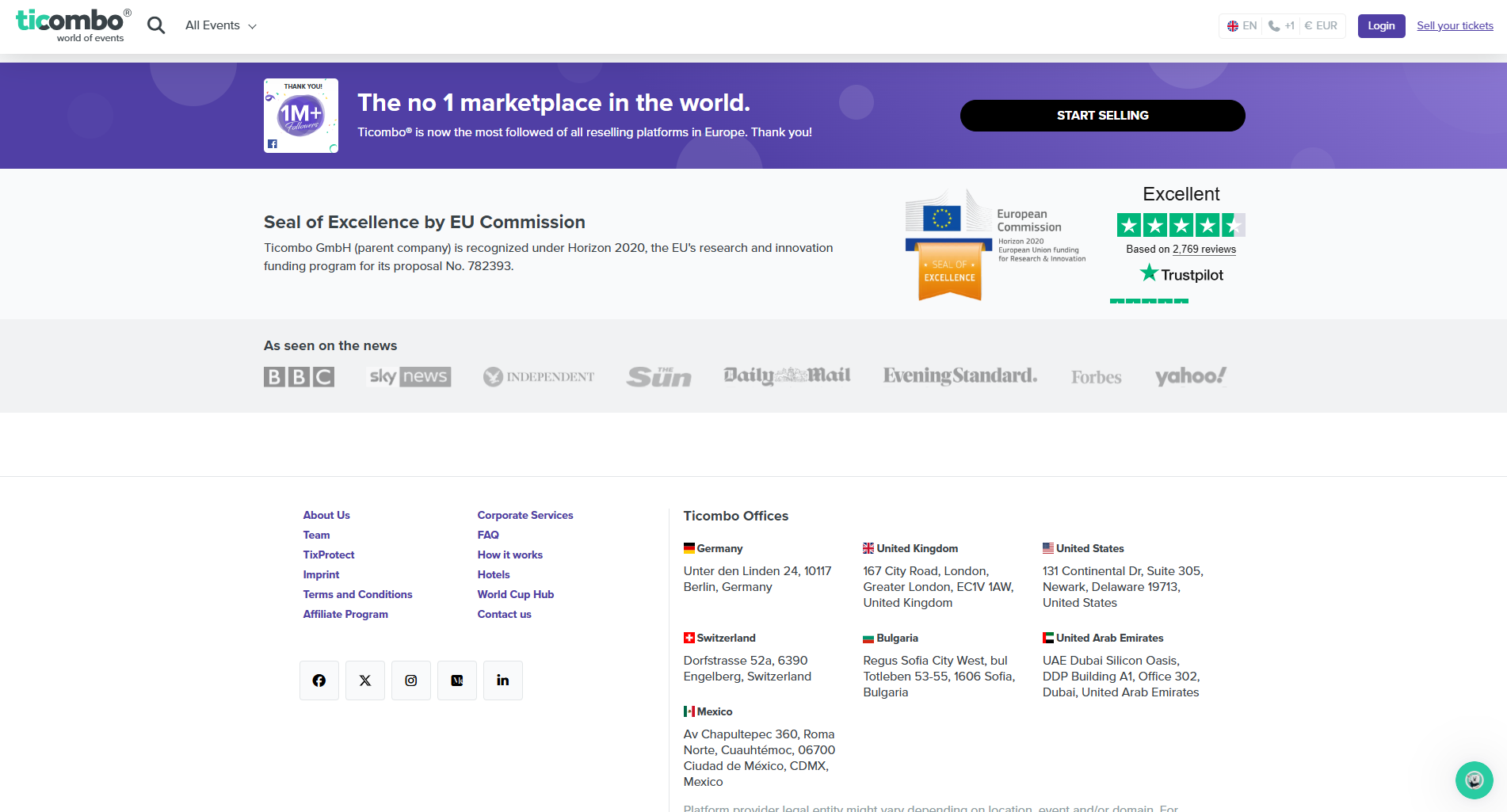Open the Instagram social icon
The width and height of the screenshot is (1507, 812).
coord(411,680)
